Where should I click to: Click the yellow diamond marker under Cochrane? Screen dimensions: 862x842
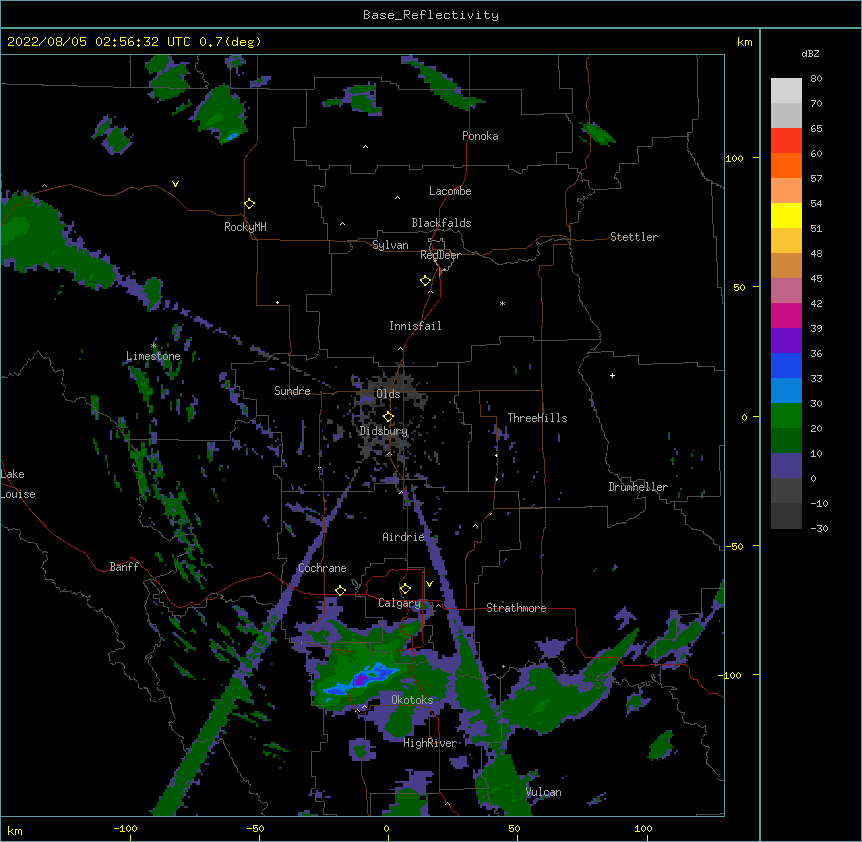point(340,590)
